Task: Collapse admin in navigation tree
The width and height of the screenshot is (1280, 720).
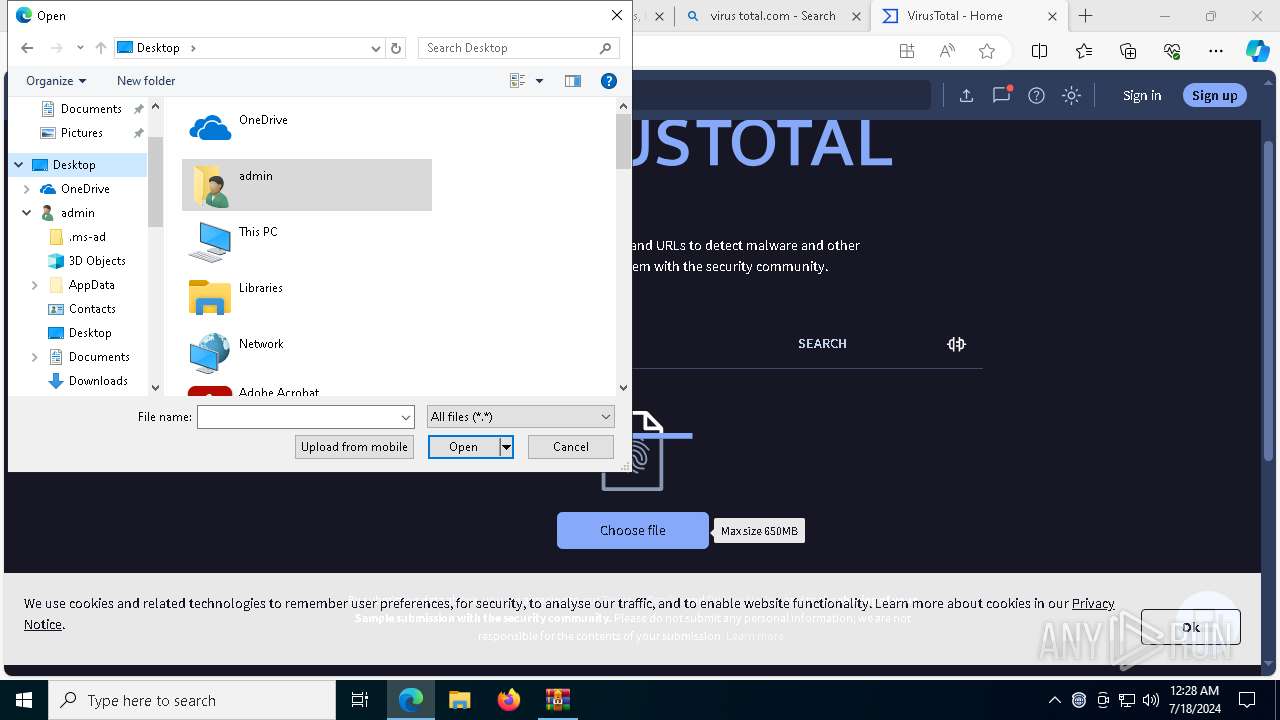Action: 27,213
